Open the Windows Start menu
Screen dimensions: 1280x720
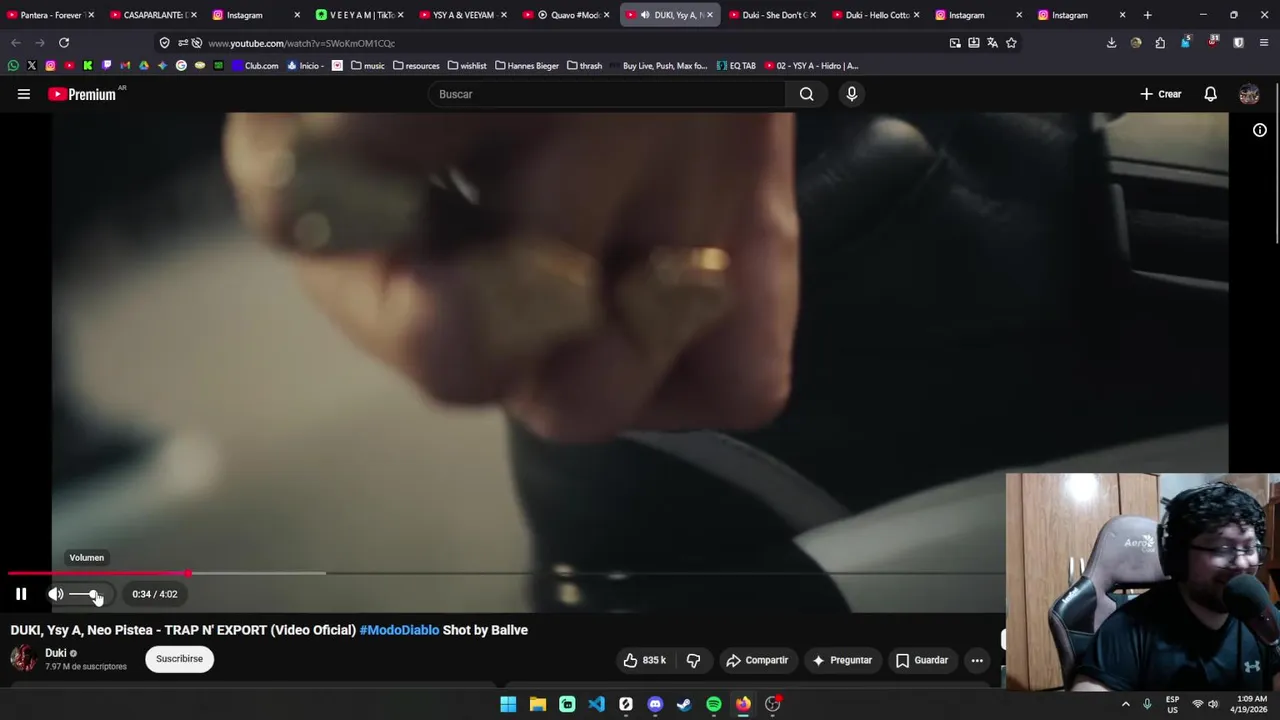[x=508, y=704]
